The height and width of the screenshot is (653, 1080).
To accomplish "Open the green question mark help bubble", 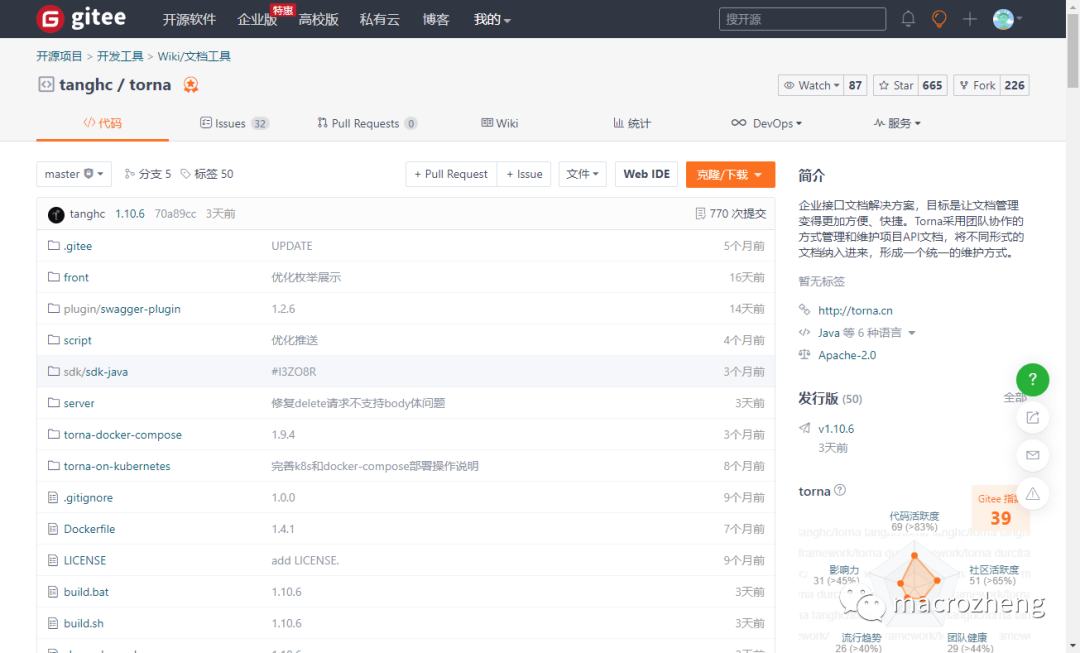I will coord(1032,380).
